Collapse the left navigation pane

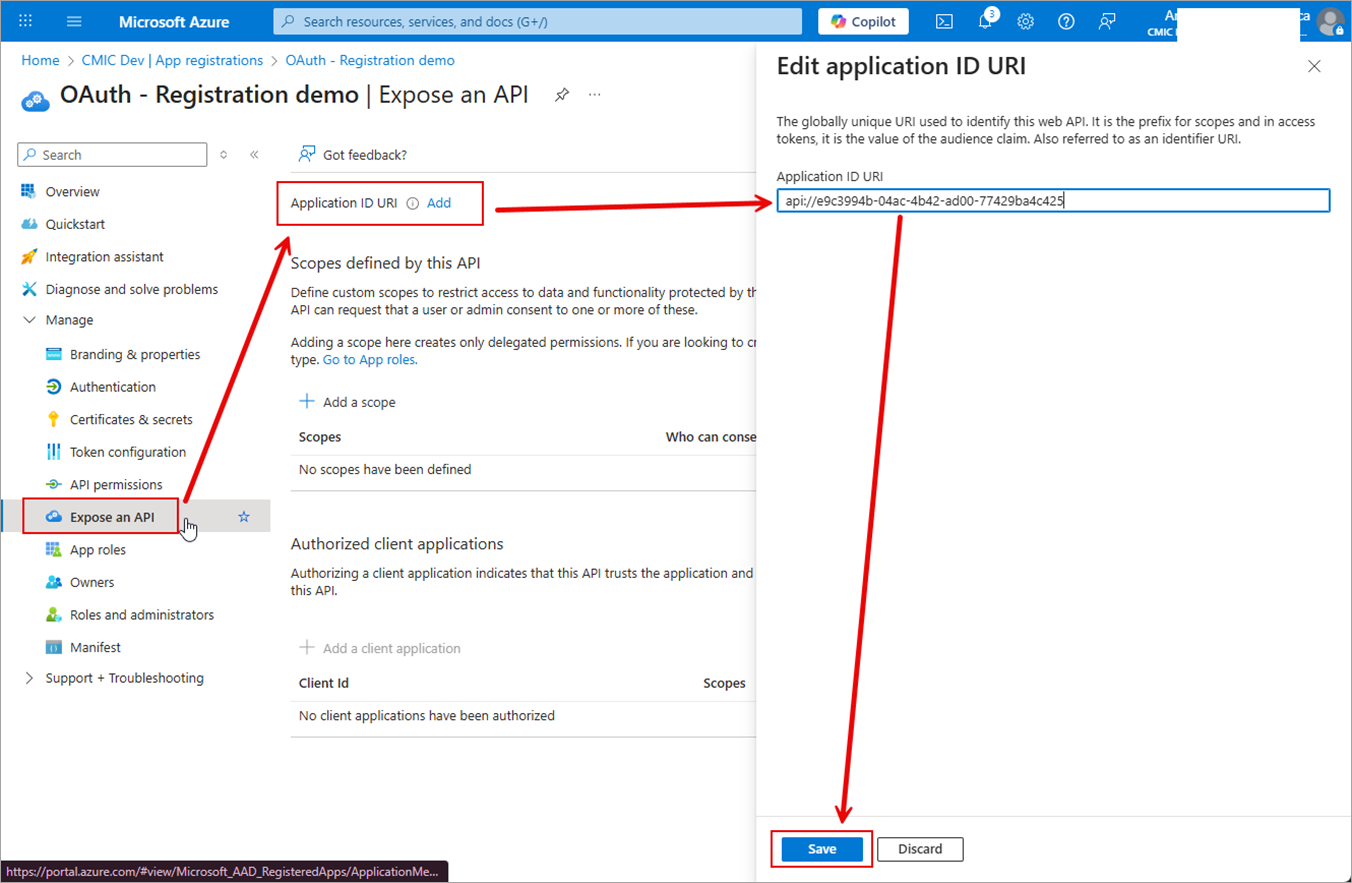[x=255, y=154]
